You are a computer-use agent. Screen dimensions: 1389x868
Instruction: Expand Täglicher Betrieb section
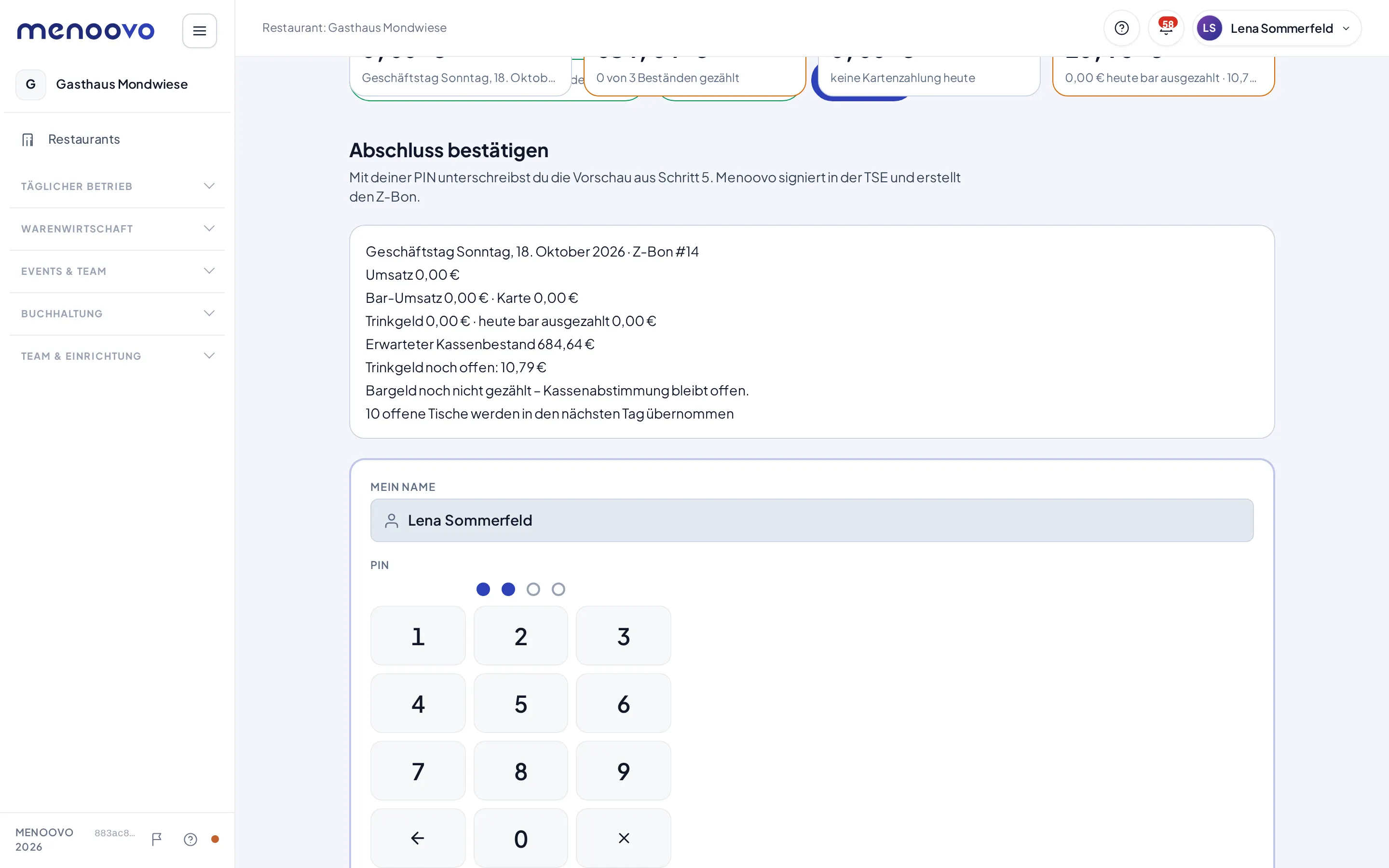117,186
